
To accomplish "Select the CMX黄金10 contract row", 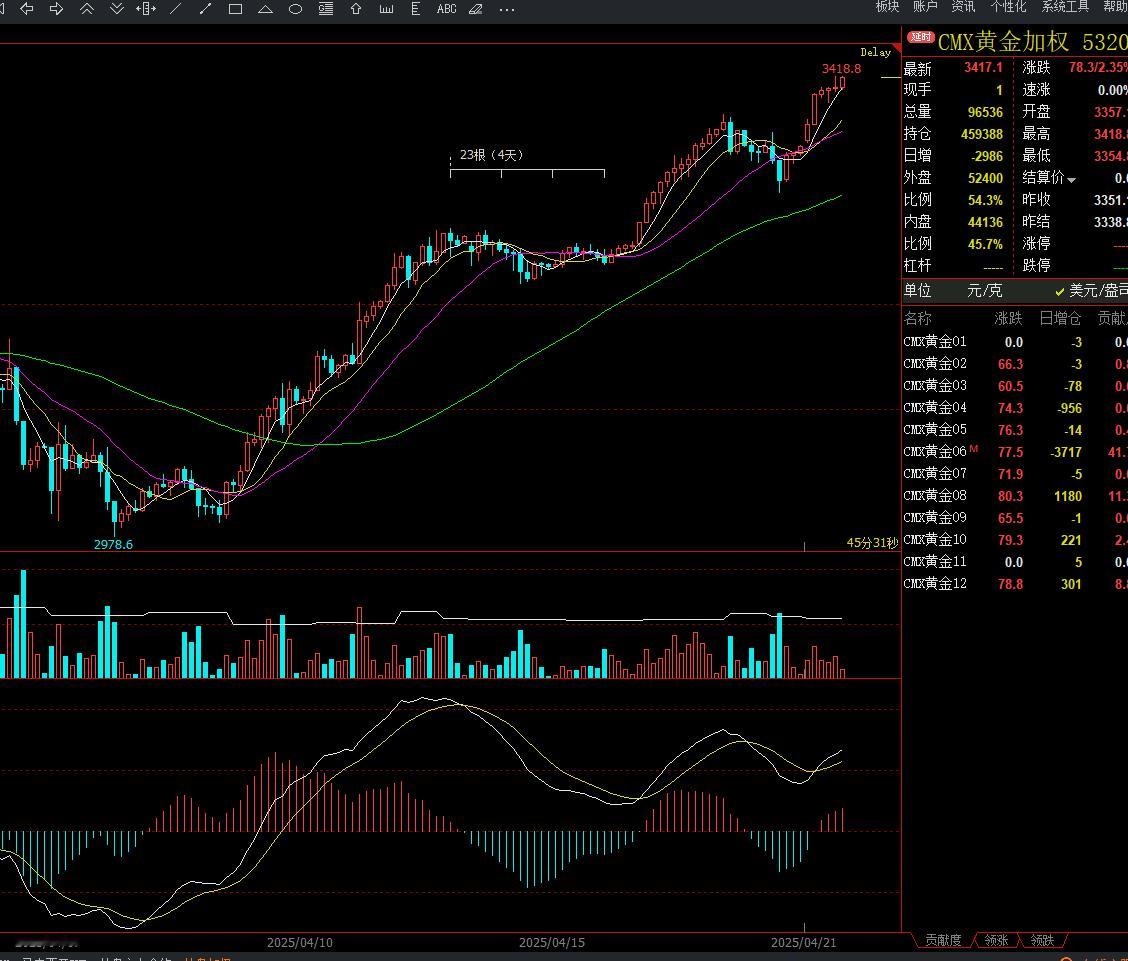I will (1015, 539).
